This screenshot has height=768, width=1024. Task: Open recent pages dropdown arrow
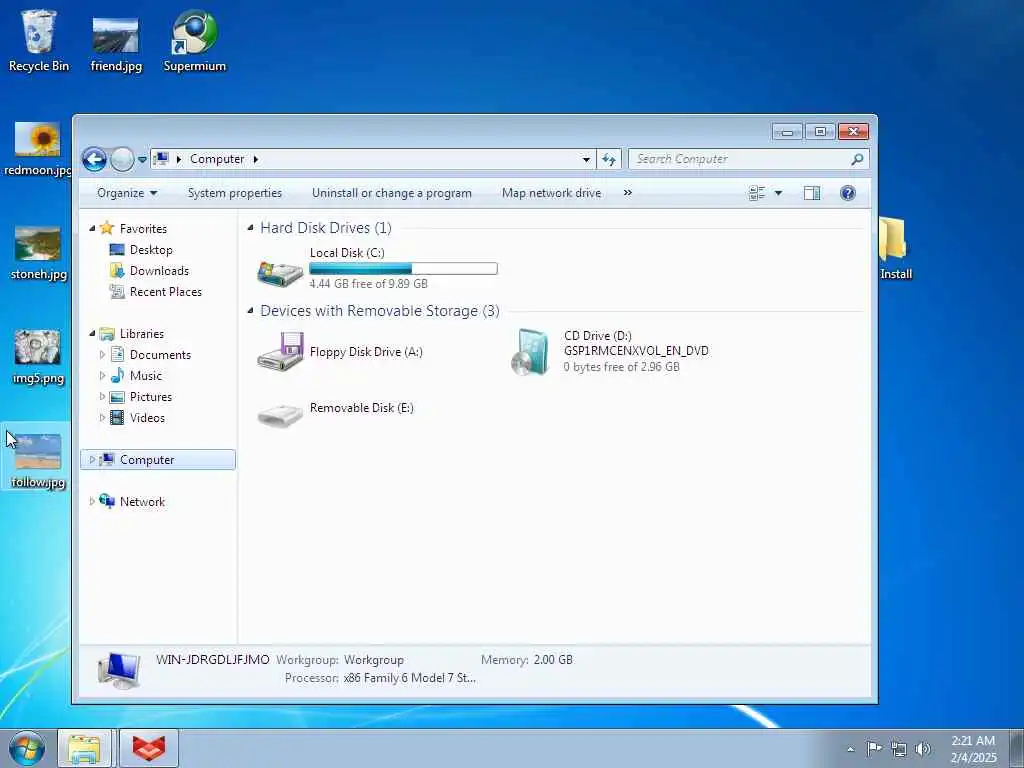(x=142, y=159)
